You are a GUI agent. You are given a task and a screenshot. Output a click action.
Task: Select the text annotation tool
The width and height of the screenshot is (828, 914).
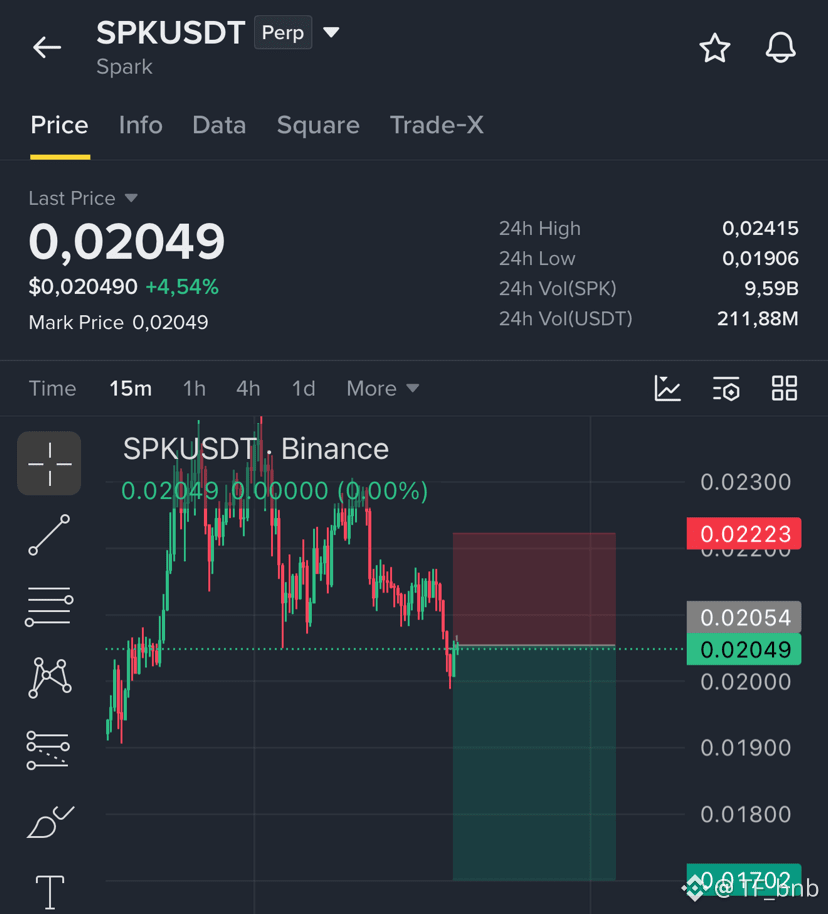pos(50,892)
